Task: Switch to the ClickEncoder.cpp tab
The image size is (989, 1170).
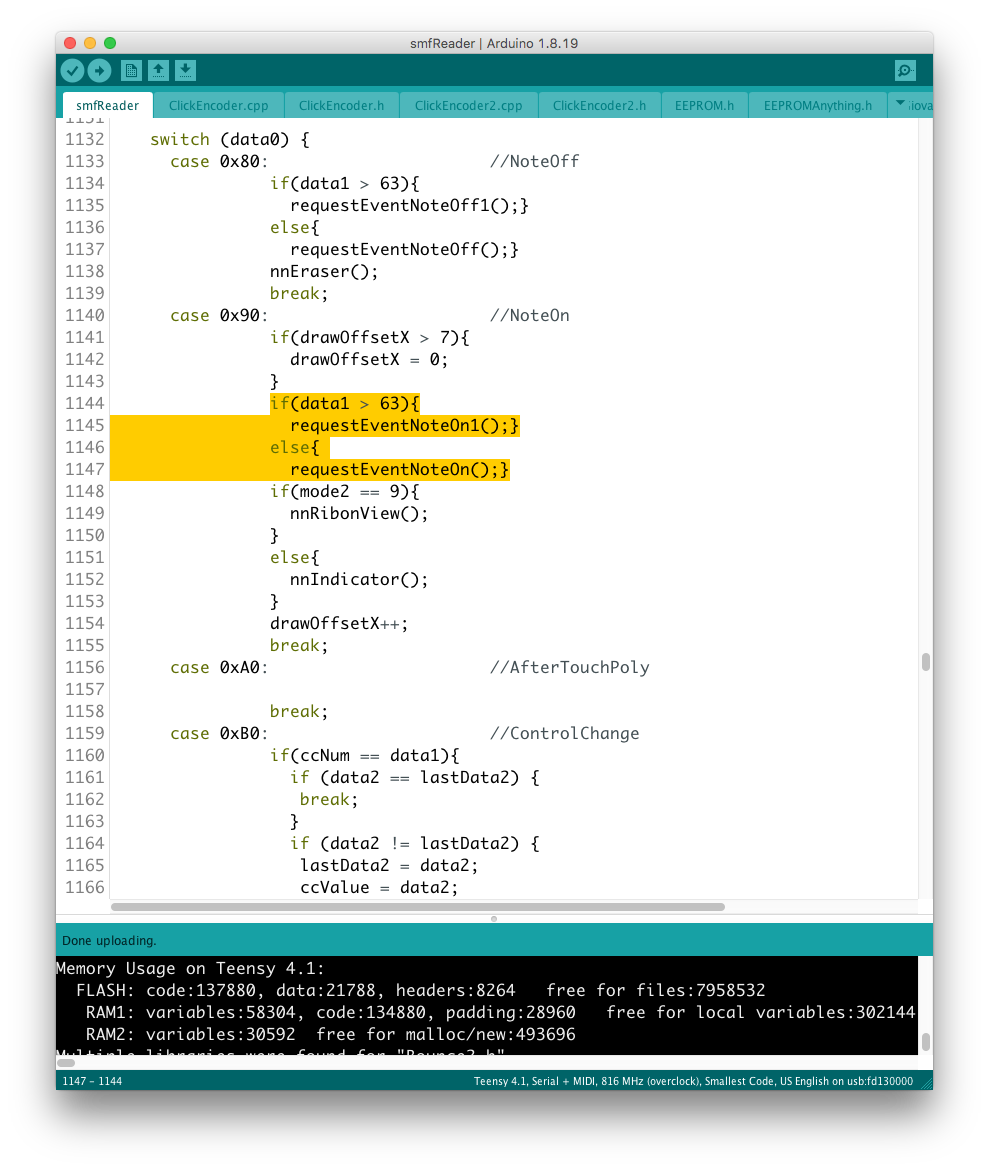Action: (x=218, y=105)
